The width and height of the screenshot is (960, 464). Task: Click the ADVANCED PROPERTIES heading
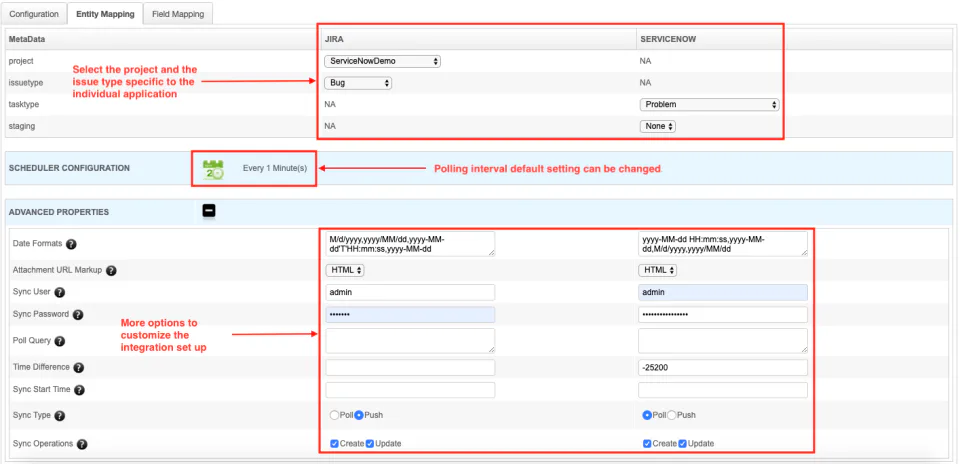[59, 212]
